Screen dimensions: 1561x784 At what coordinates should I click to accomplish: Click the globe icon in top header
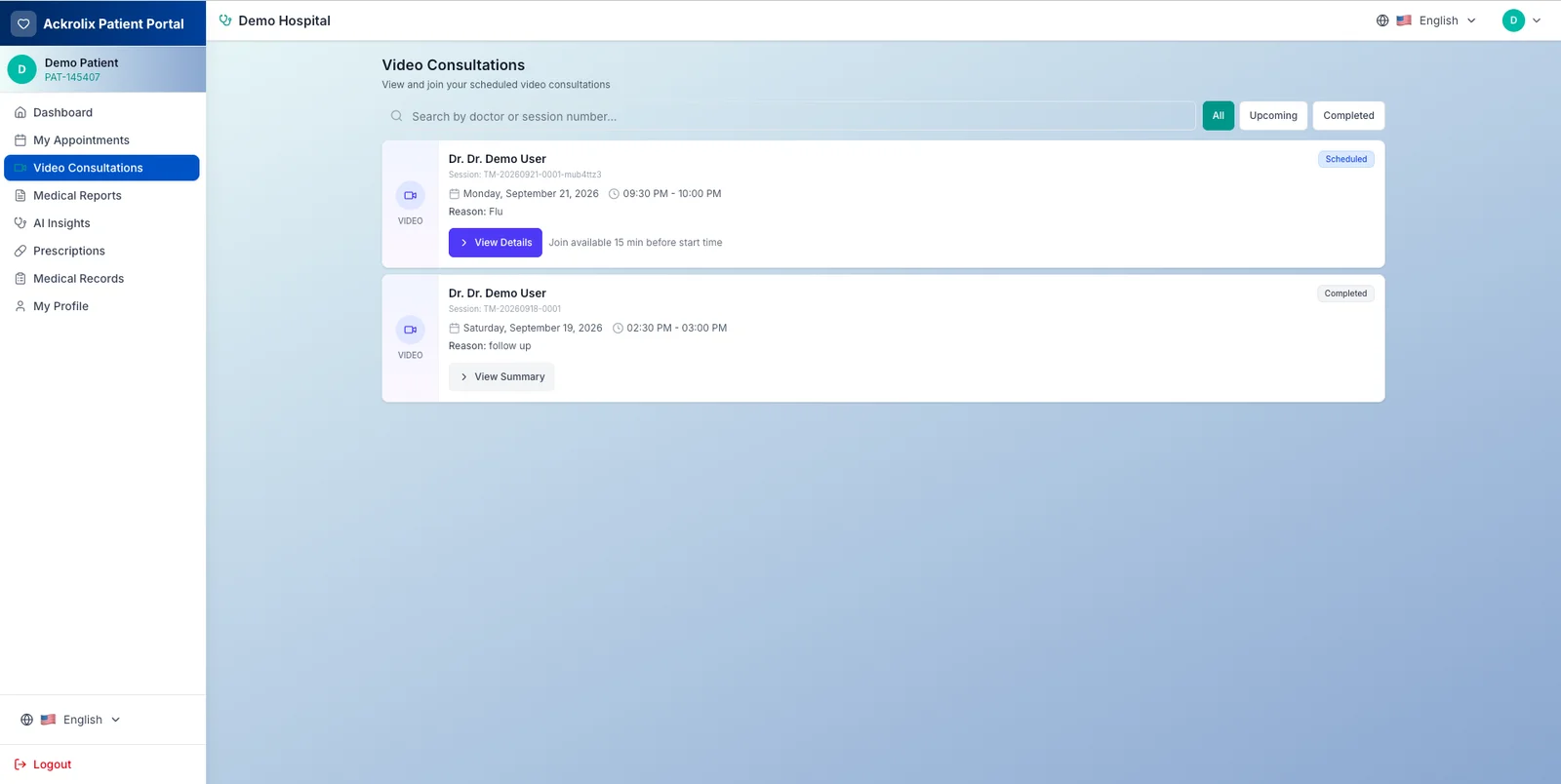tap(1382, 20)
